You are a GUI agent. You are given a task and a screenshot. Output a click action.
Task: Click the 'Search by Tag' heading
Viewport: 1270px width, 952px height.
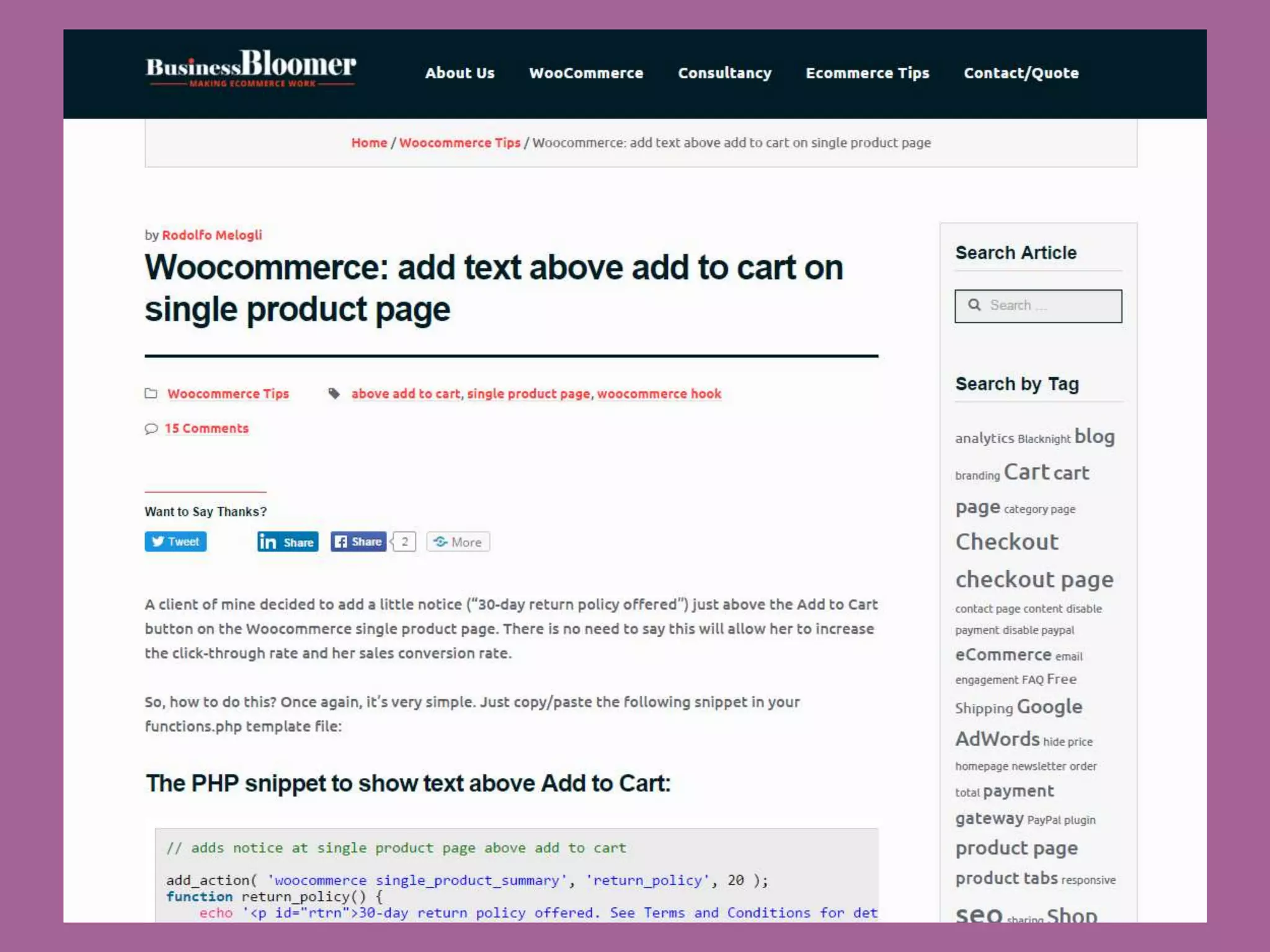(1017, 384)
